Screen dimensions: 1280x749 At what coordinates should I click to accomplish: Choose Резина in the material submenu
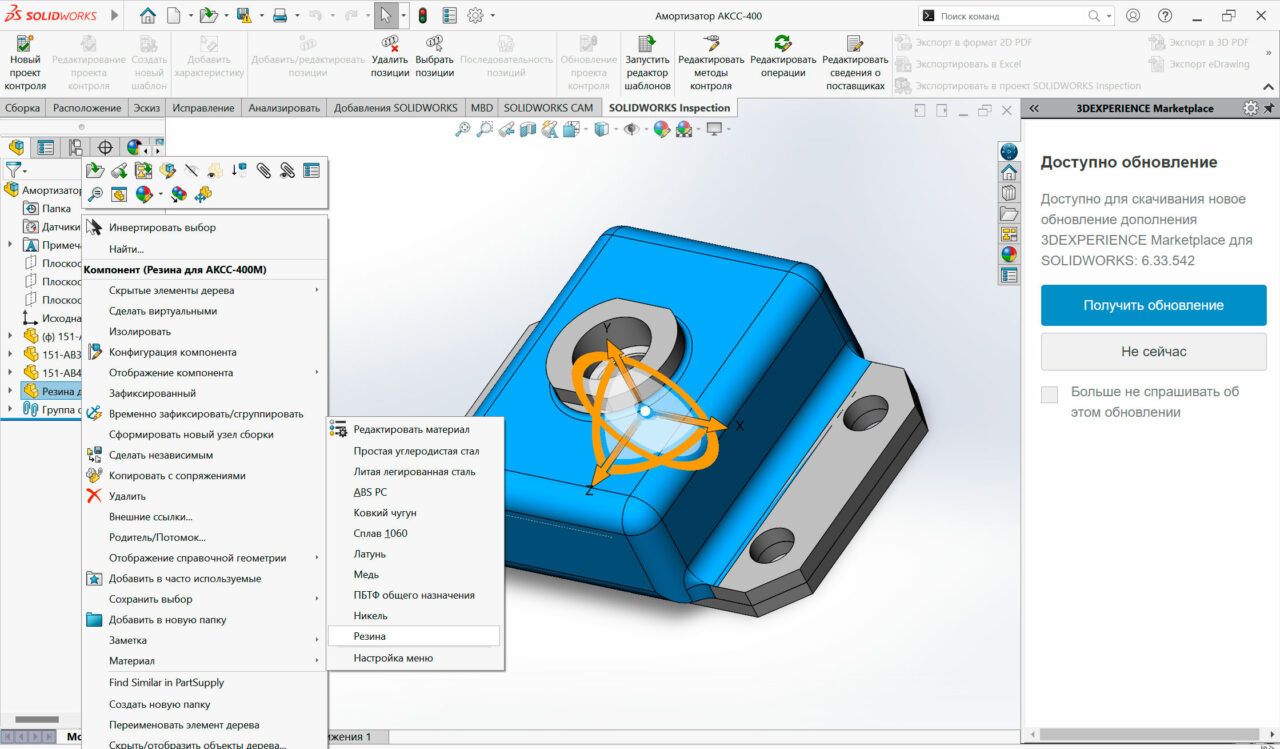click(x=414, y=636)
